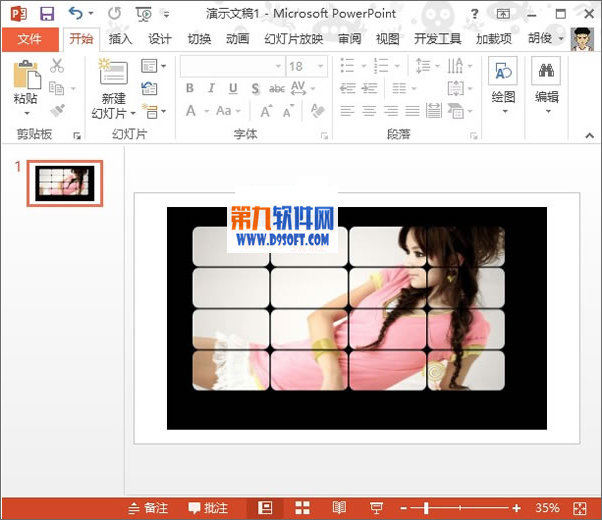Screen dimensions: 602x520
Task: Increase list indent level
Action: tap(369, 88)
